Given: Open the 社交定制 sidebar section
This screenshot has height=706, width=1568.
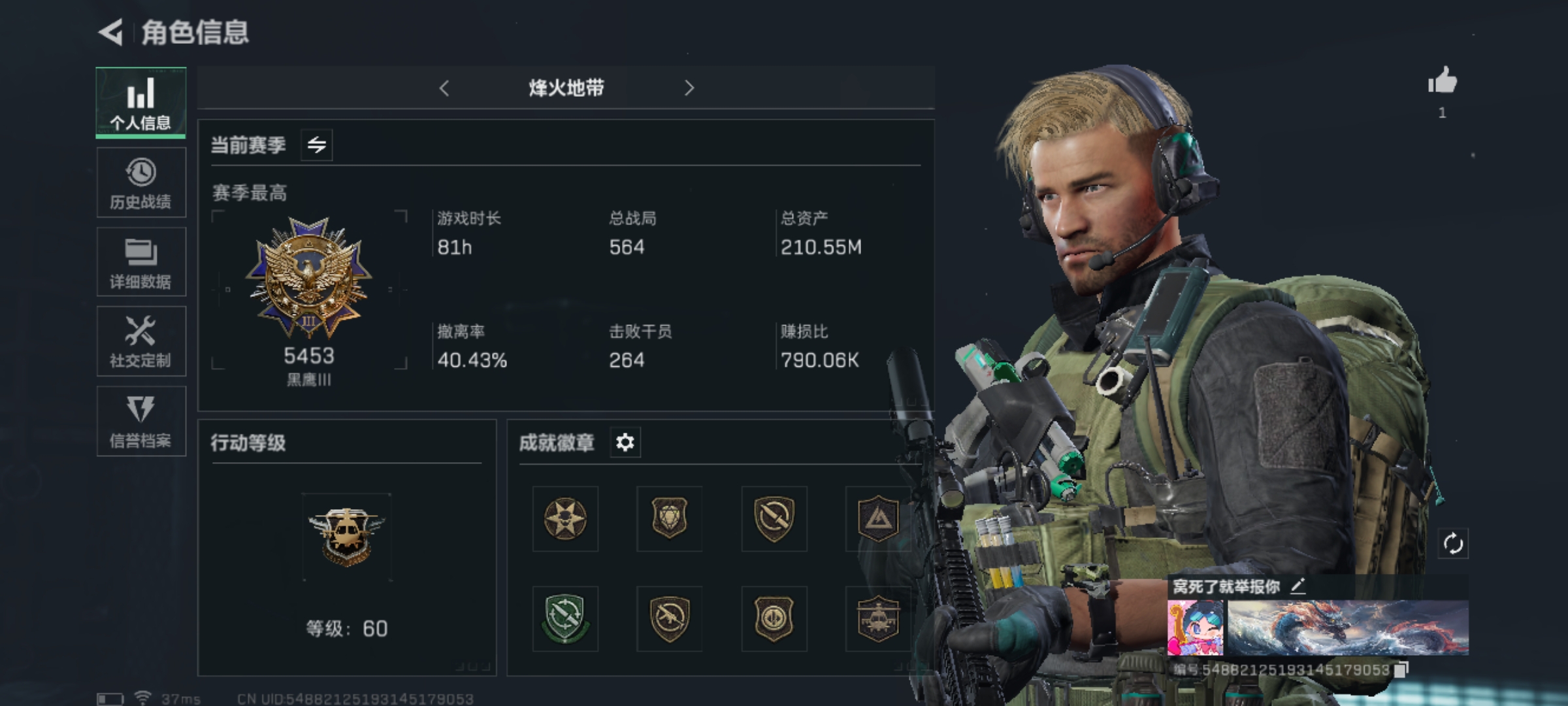Looking at the screenshot, I should tap(141, 341).
